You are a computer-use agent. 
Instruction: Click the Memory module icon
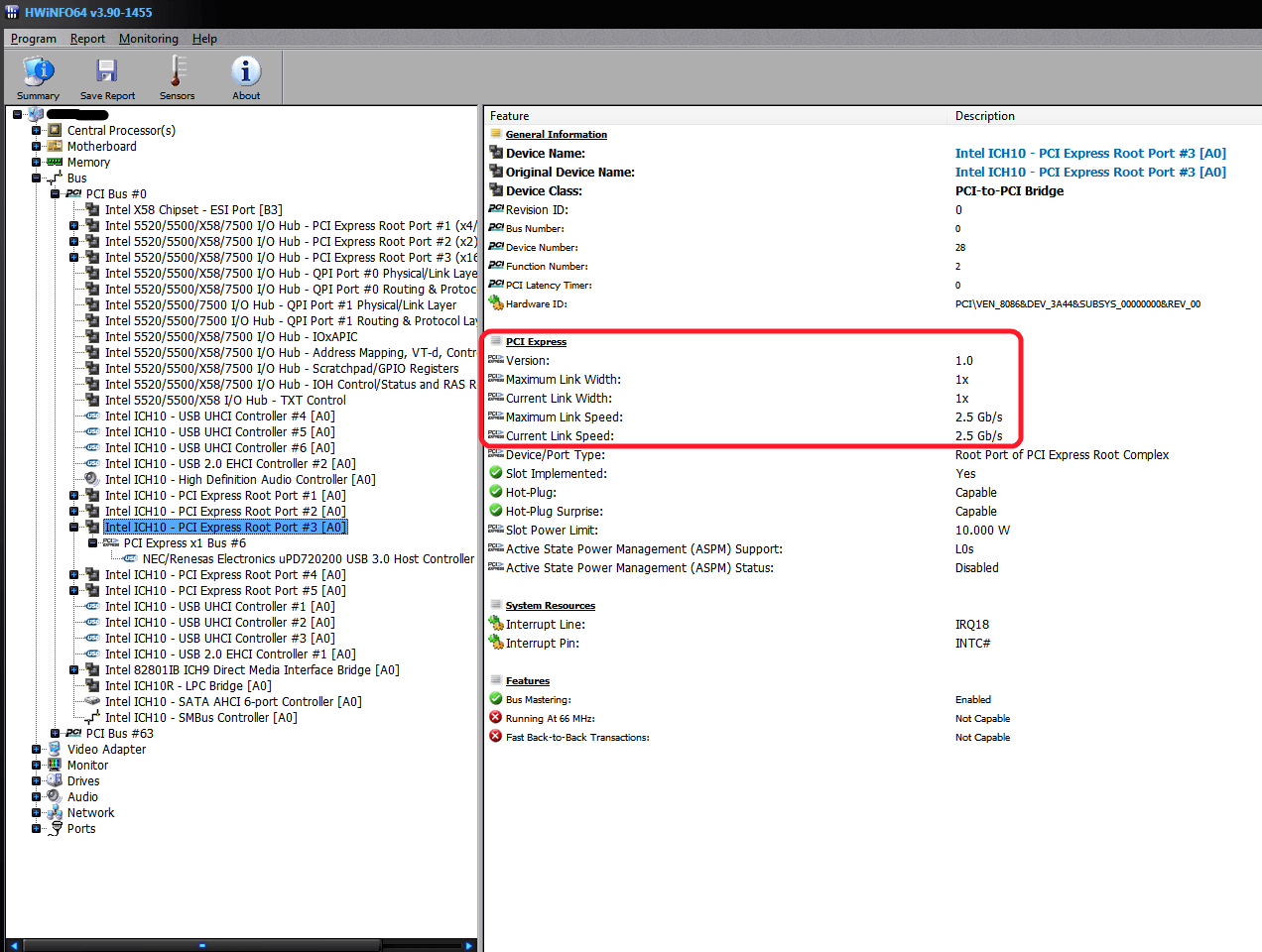55,162
